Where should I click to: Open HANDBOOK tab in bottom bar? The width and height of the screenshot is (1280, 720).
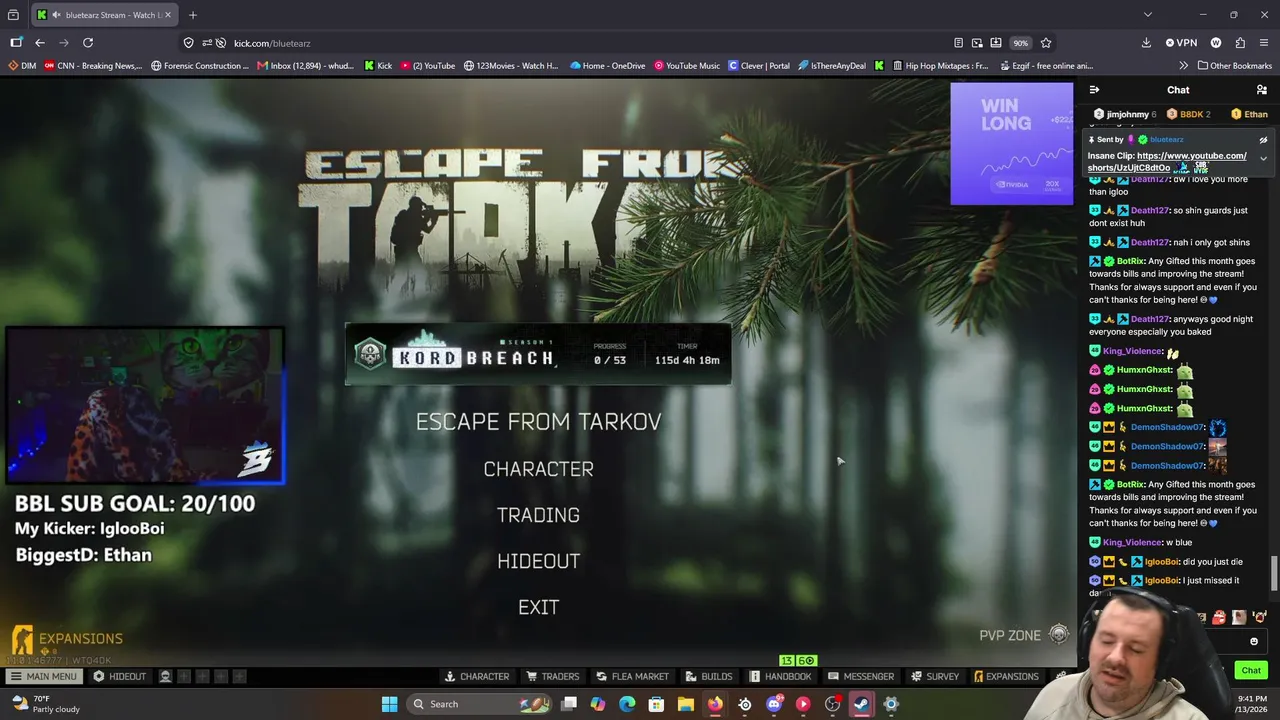[x=780, y=676]
